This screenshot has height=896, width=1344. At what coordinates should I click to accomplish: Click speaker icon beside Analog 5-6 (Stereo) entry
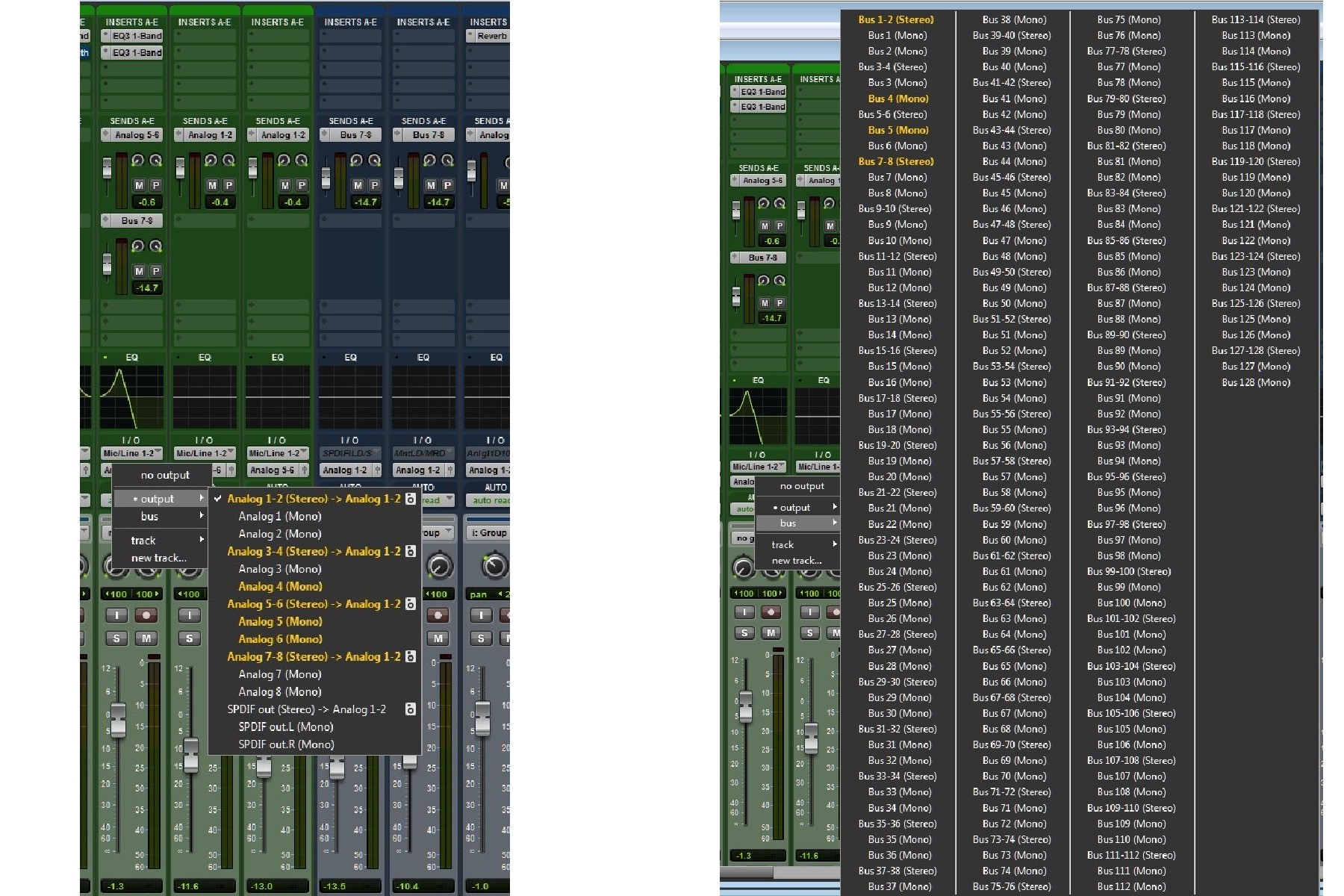point(411,603)
